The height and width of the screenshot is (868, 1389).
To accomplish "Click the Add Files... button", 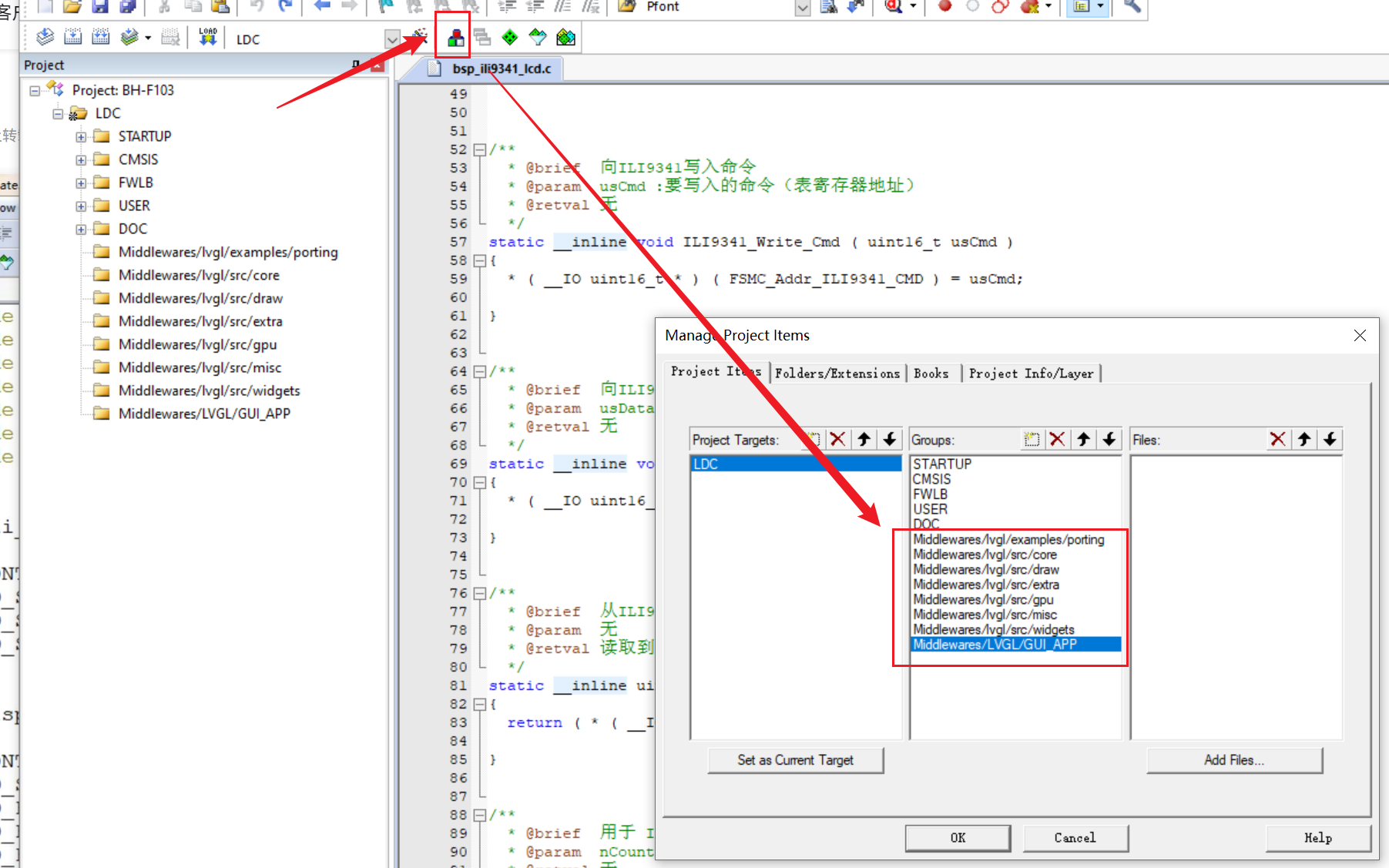I will tap(1233, 760).
